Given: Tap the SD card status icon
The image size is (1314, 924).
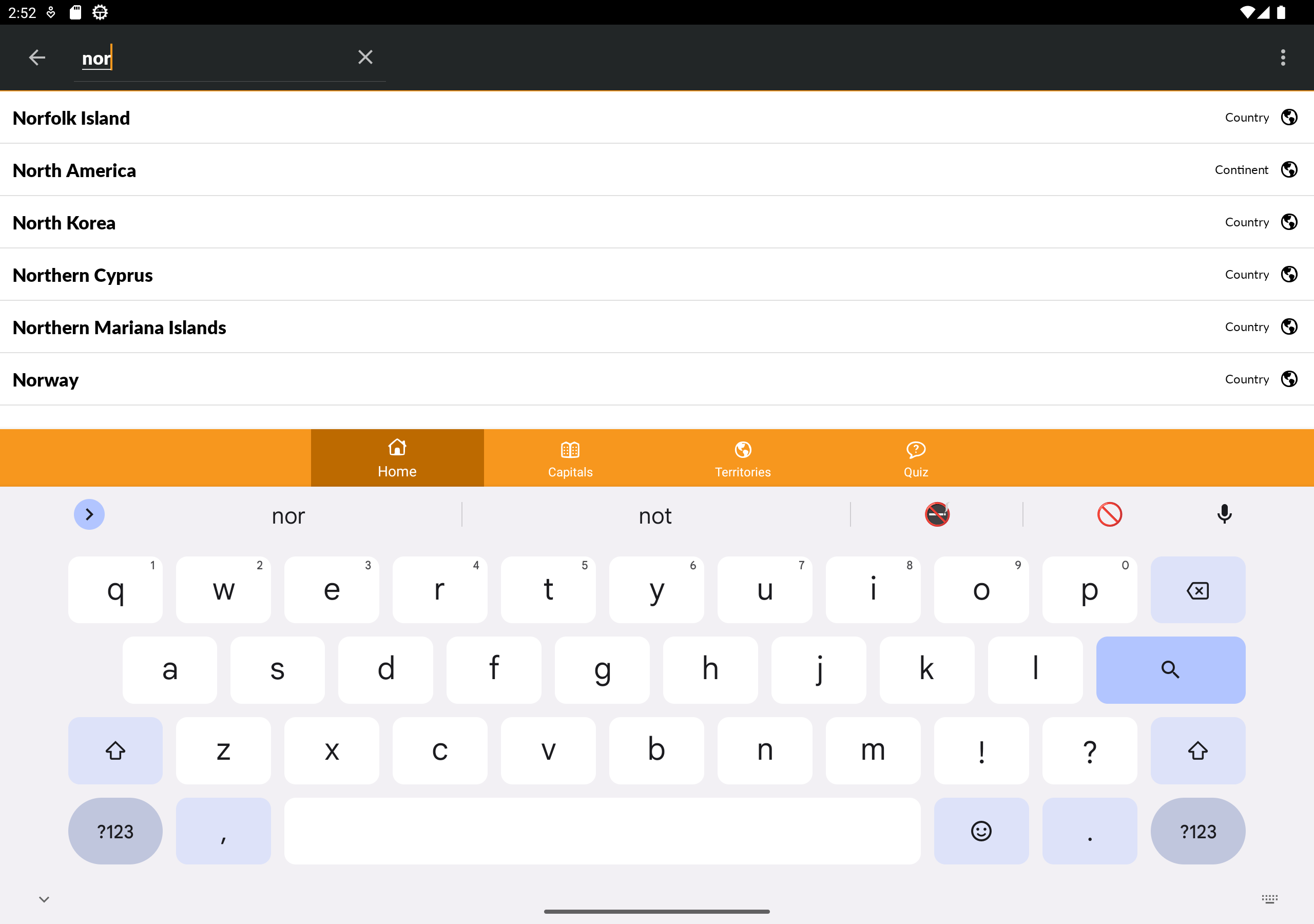Looking at the screenshot, I should pyautogui.click(x=75, y=12).
